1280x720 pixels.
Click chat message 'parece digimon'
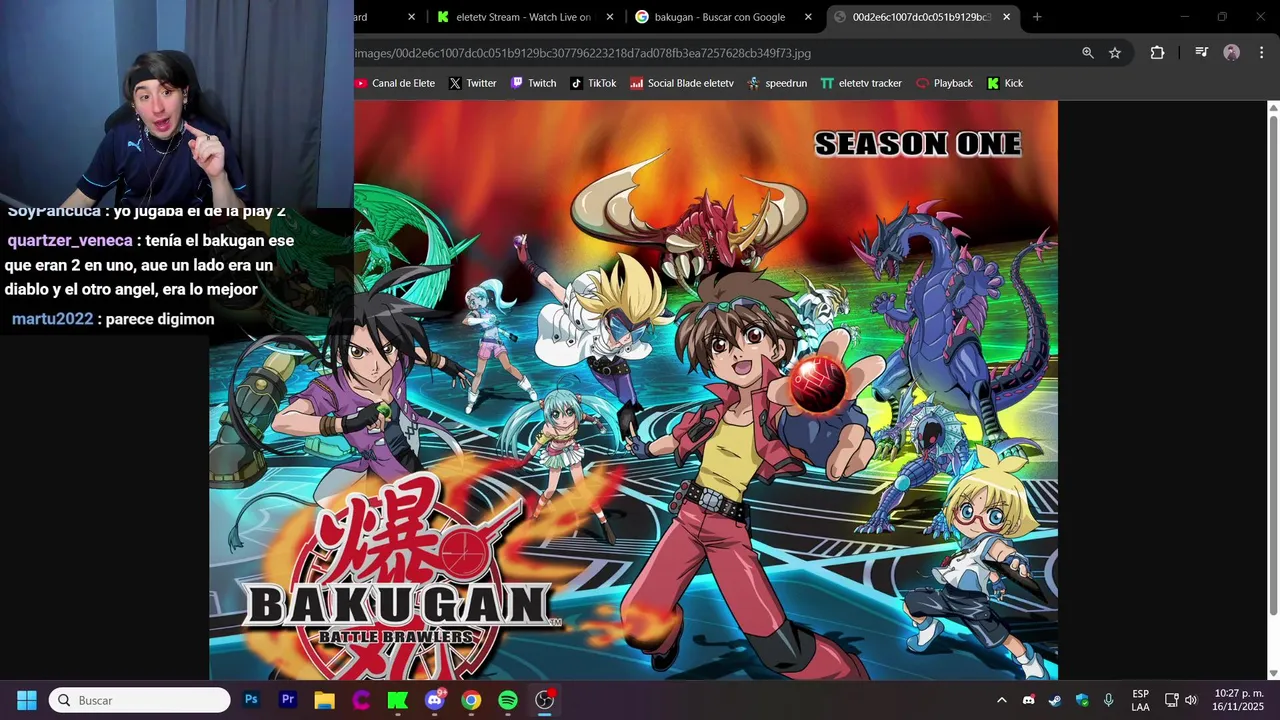[159, 319]
